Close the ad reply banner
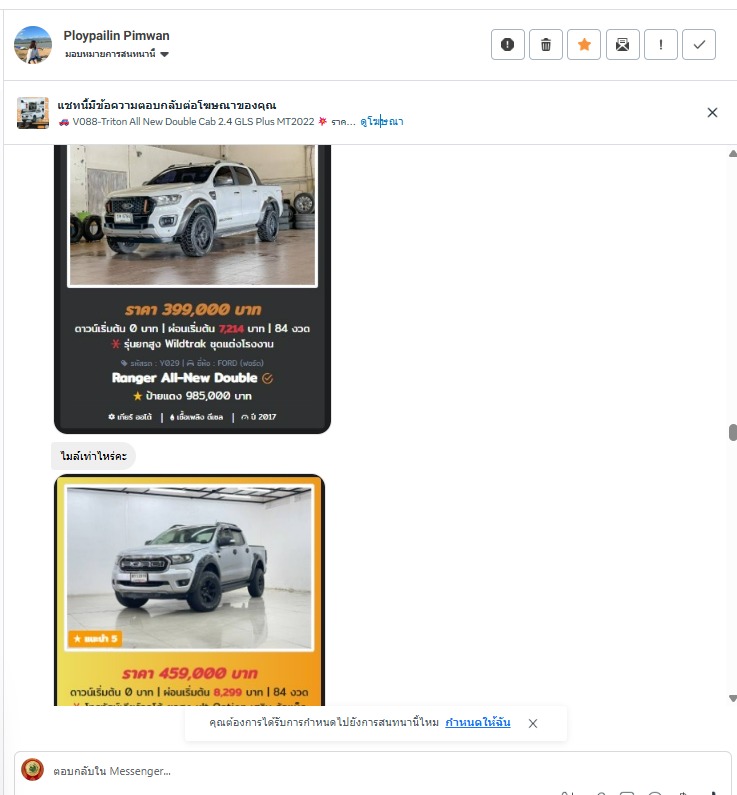 (x=712, y=113)
